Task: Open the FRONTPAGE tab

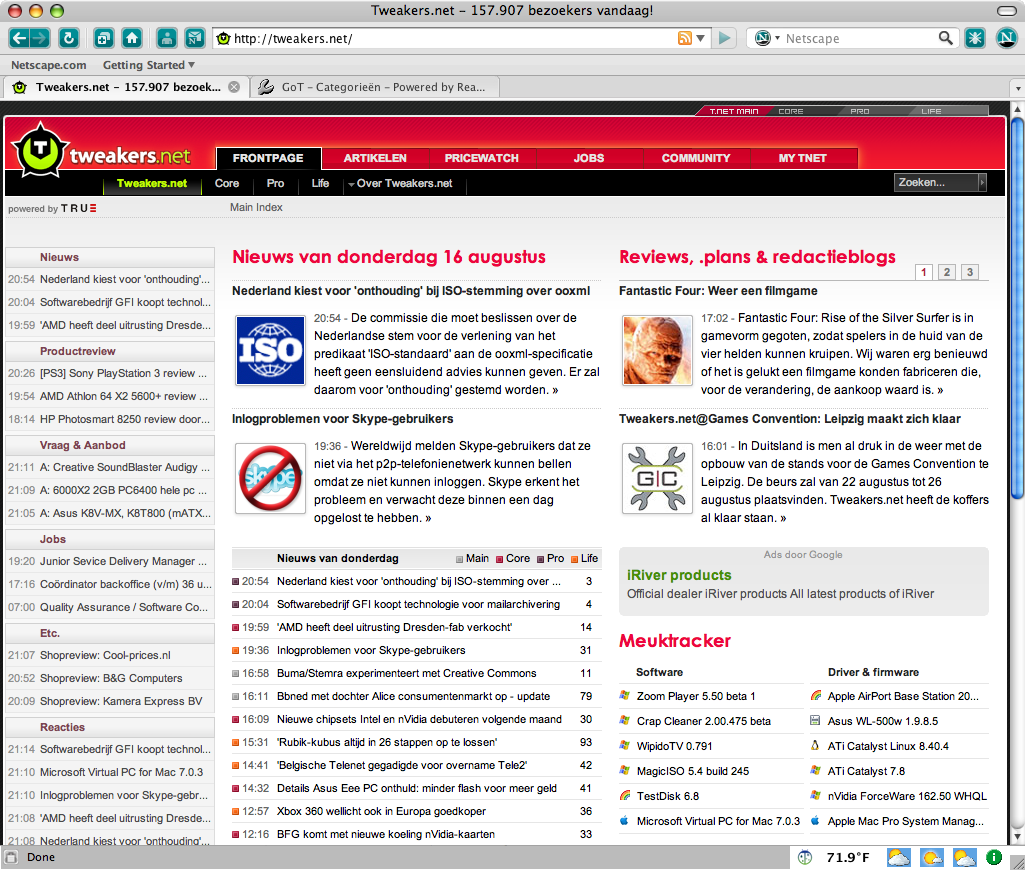Action: point(268,158)
